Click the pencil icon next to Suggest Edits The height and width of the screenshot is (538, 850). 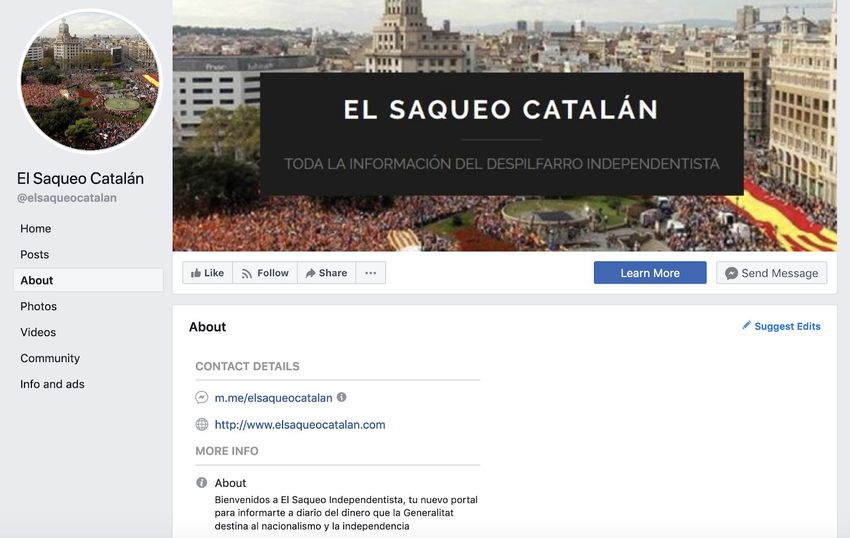pos(746,325)
